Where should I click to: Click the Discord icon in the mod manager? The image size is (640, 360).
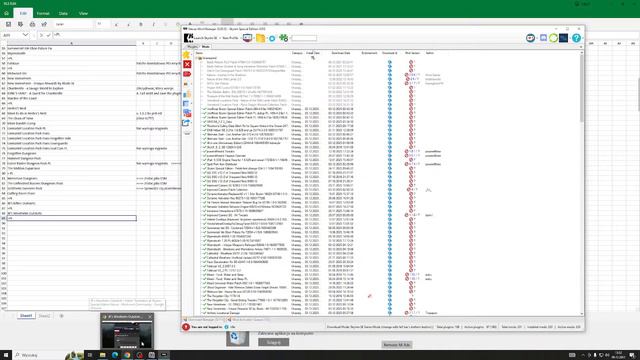pyautogui.click(x=543, y=38)
